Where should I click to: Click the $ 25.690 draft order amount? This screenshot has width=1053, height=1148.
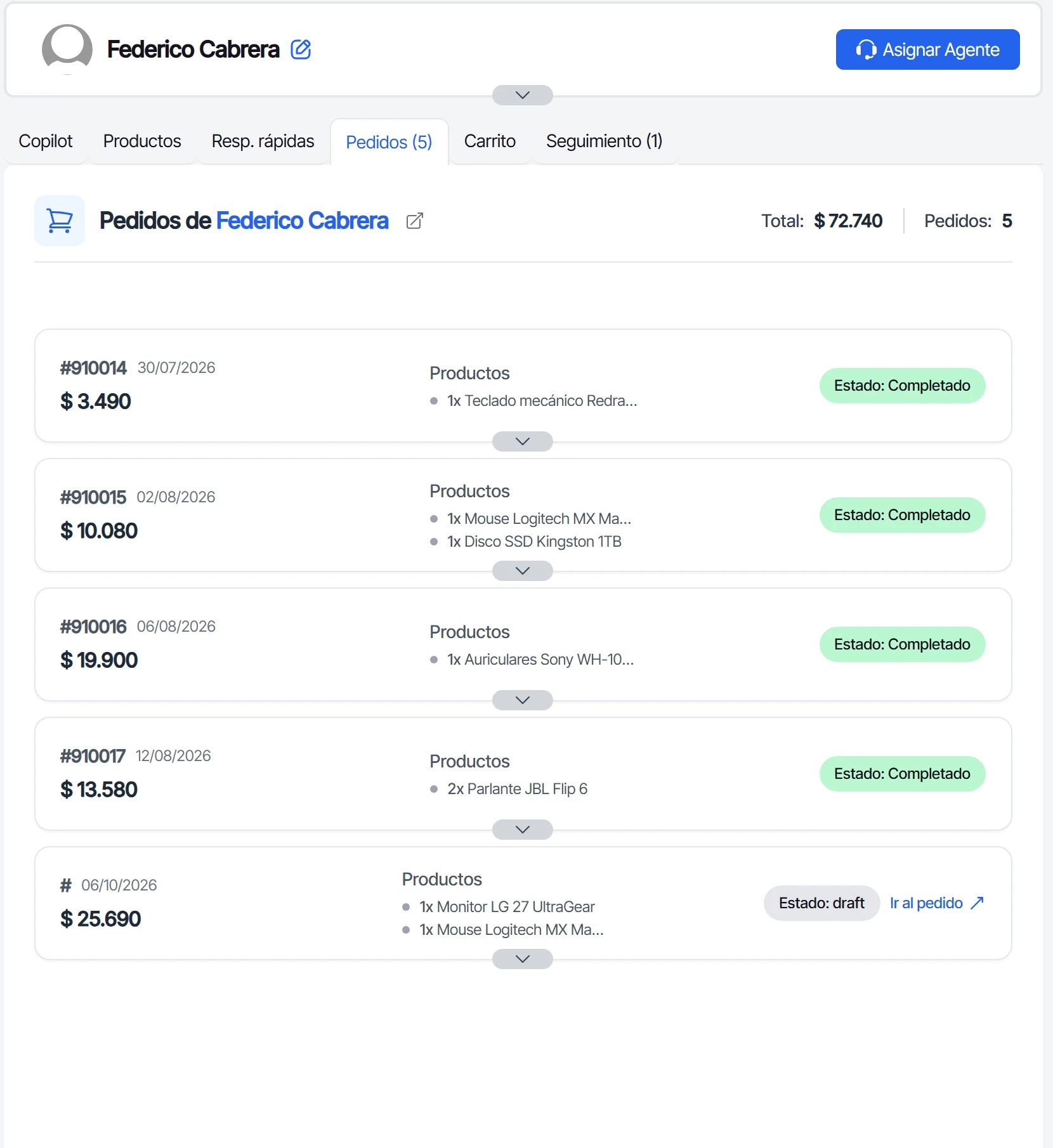coord(100,919)
